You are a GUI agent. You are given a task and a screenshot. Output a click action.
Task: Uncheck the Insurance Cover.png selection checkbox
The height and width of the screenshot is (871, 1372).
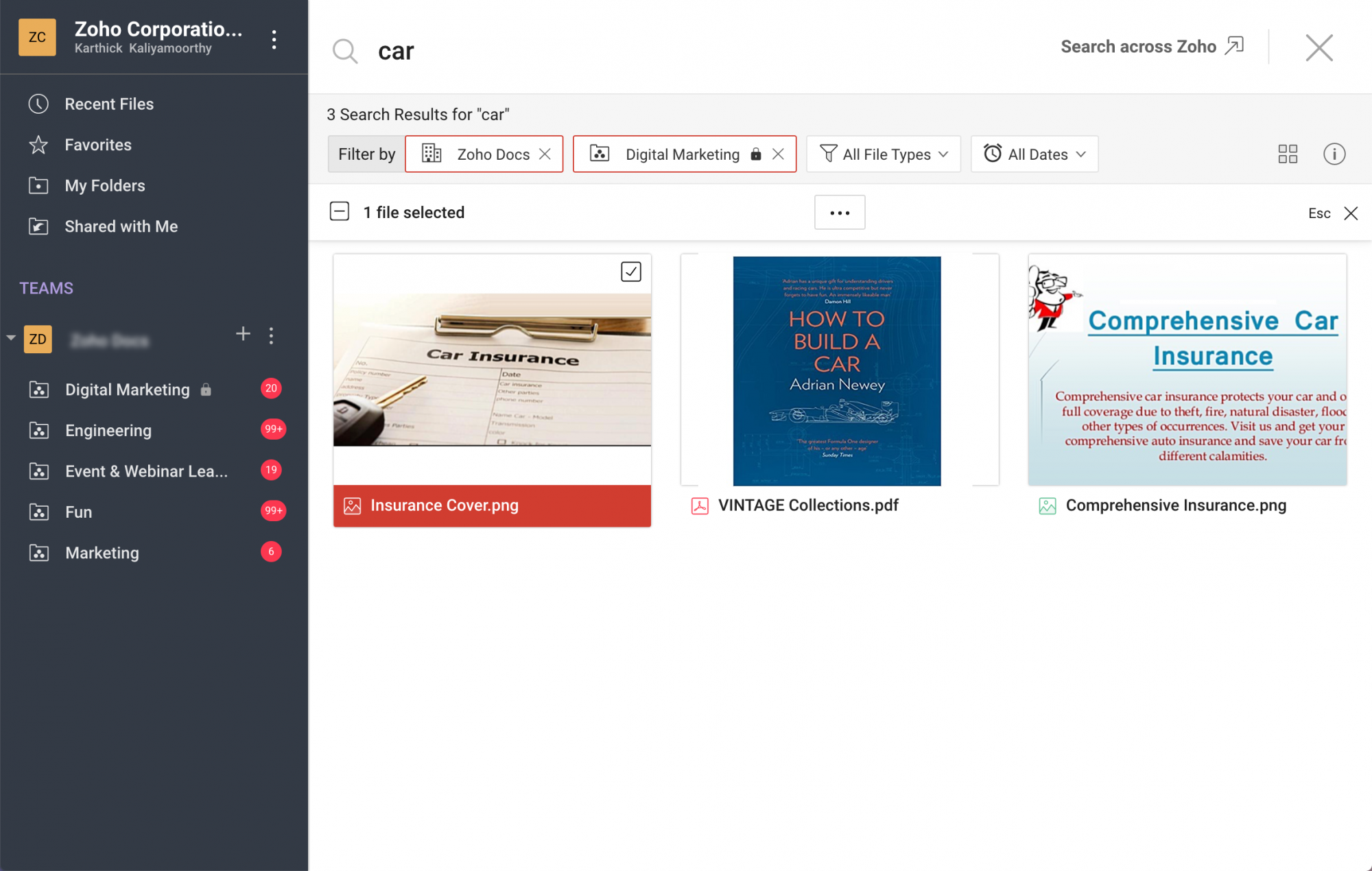pos(630,272)
